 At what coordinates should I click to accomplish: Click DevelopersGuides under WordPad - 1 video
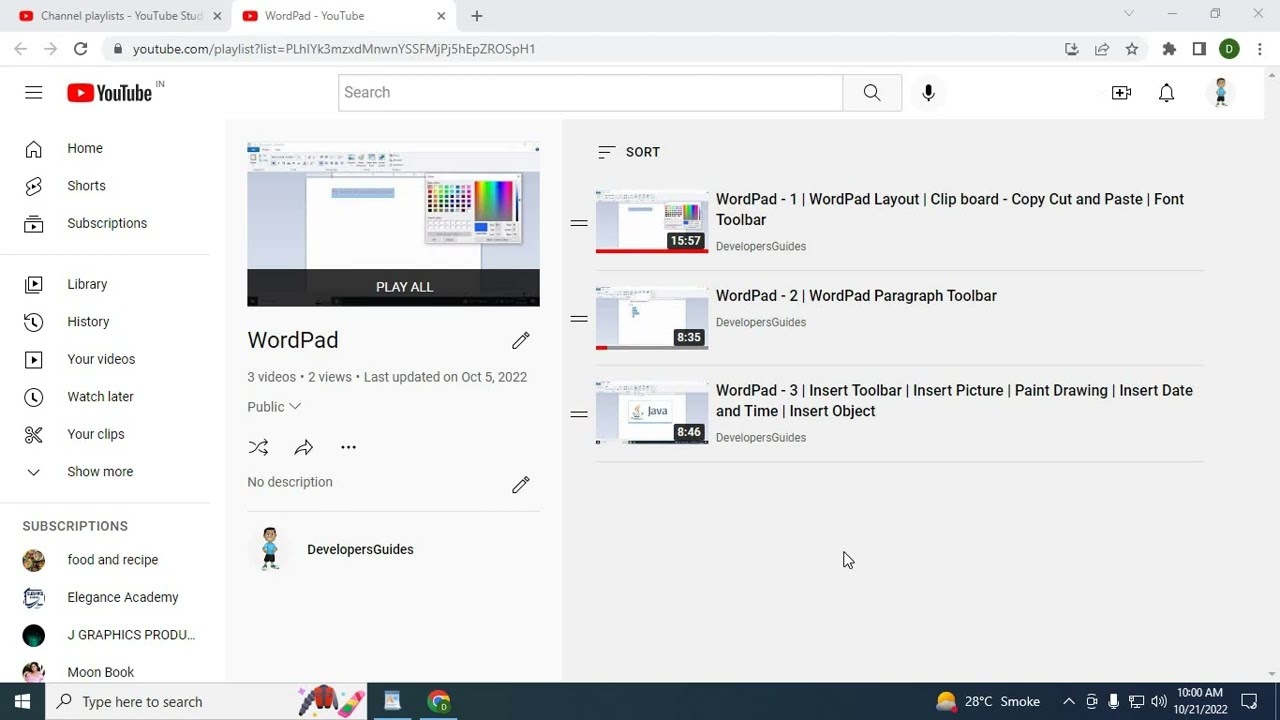tap(761, 246)
